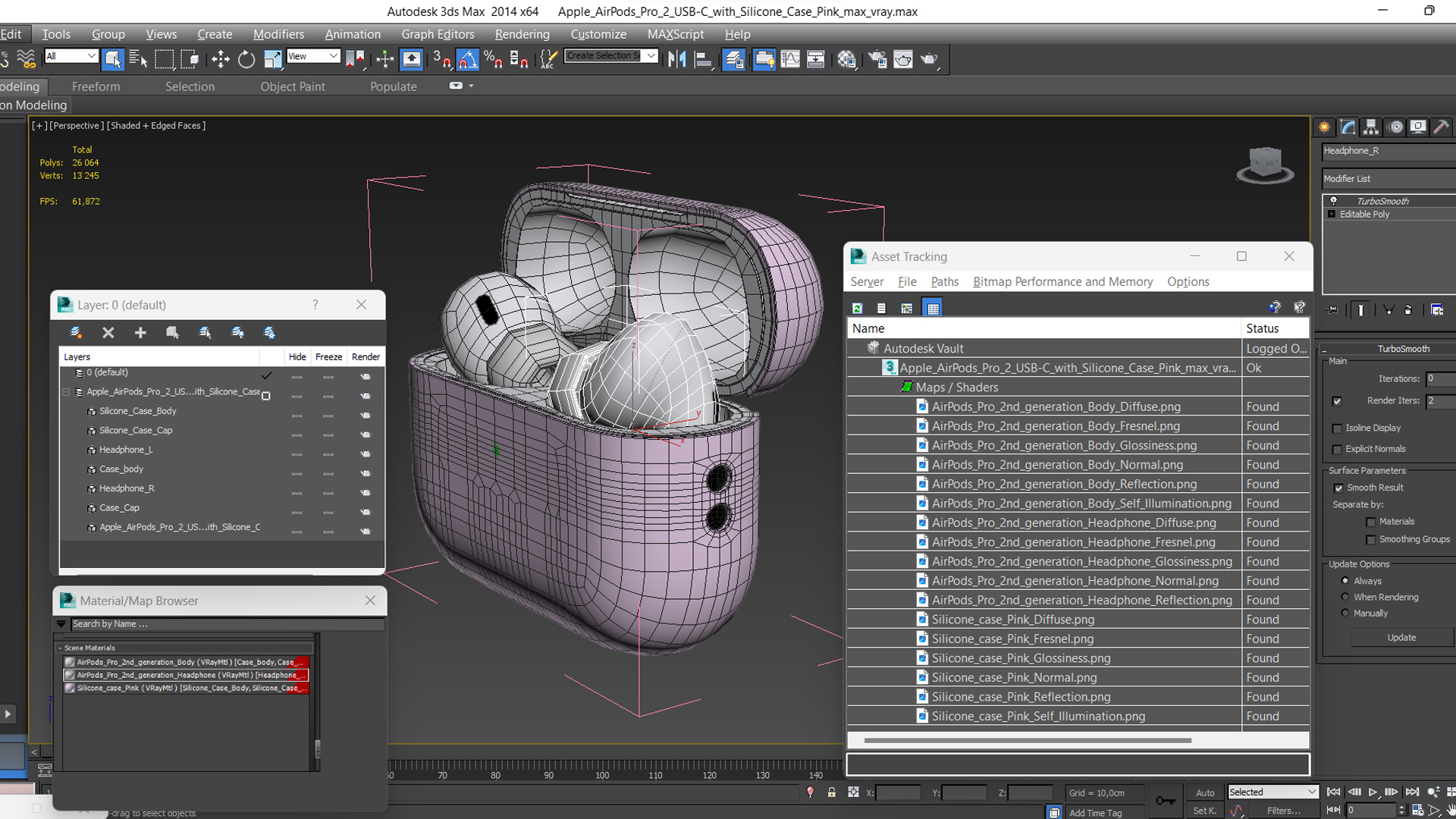Screen dimensions: 1456x819
Task: Click the Play Animation button
Action: pyautogui.click(x=1373, y=792)
